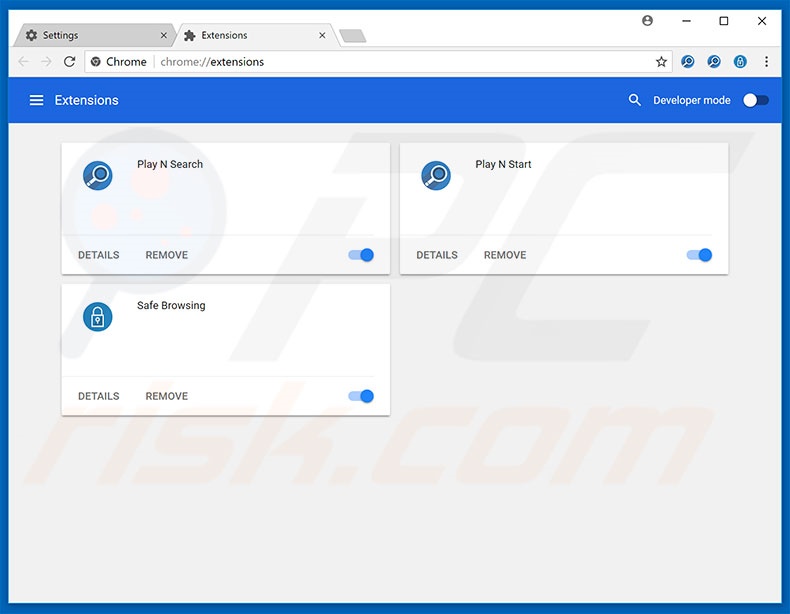
Task: Remove the Play N Start extension
Action: [505, 255]
